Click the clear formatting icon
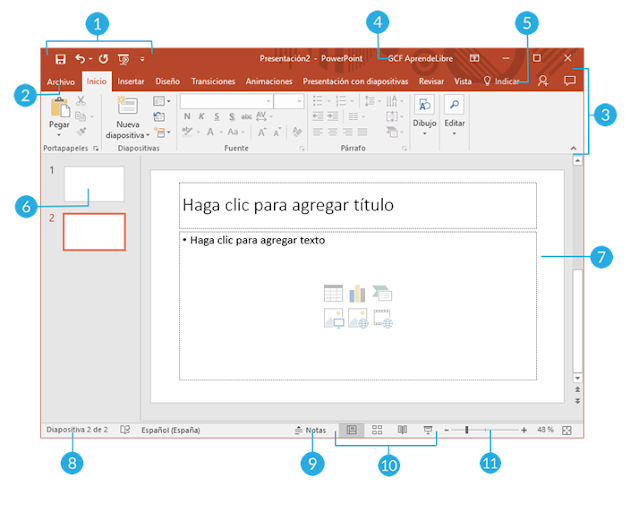The width and height of the screenshot is (639, 512). point(297,132)
